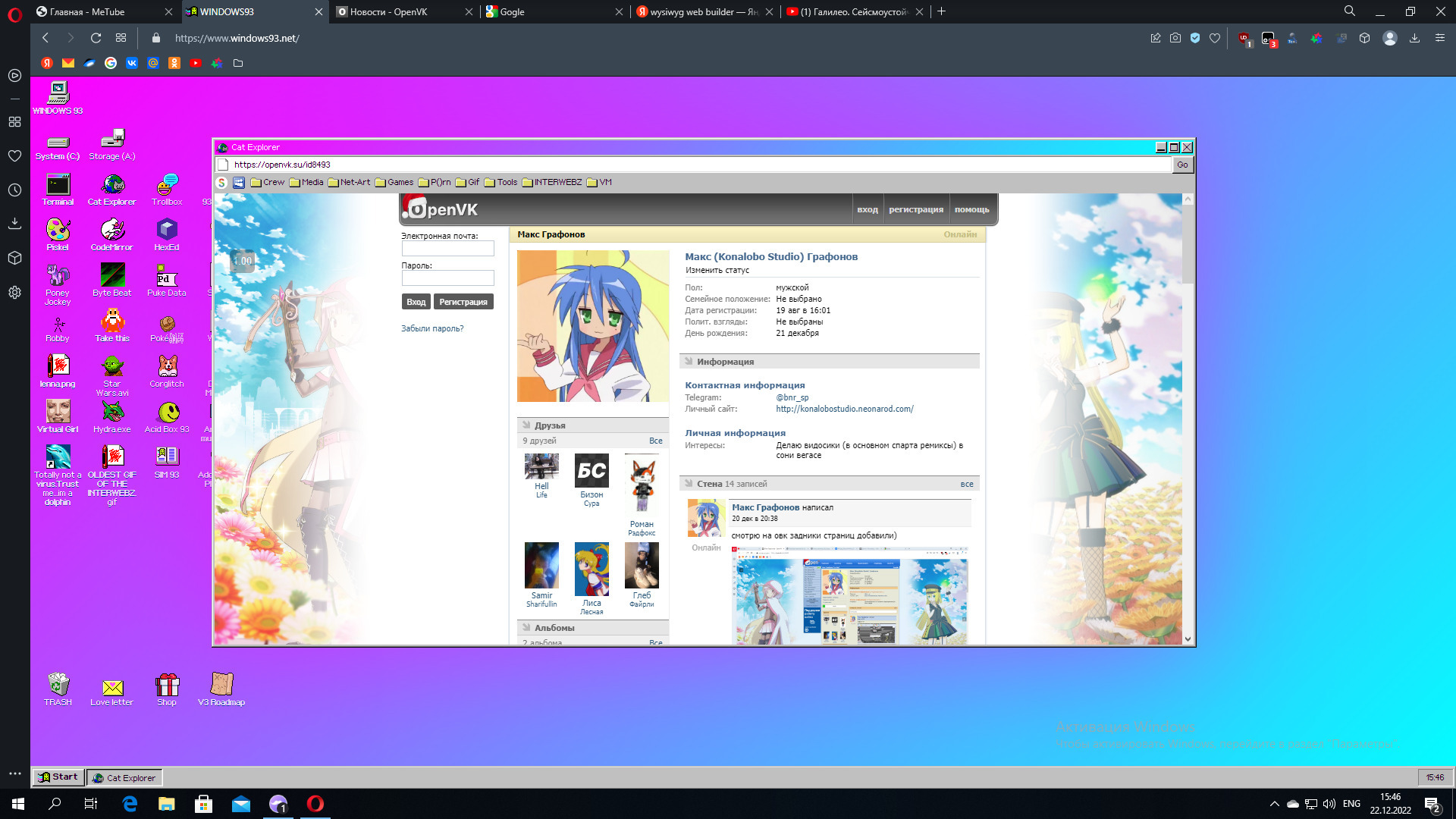This screenshot has width=1456, height=819.
Task: Collapse the Информация section header
Action: pos(725,362)
